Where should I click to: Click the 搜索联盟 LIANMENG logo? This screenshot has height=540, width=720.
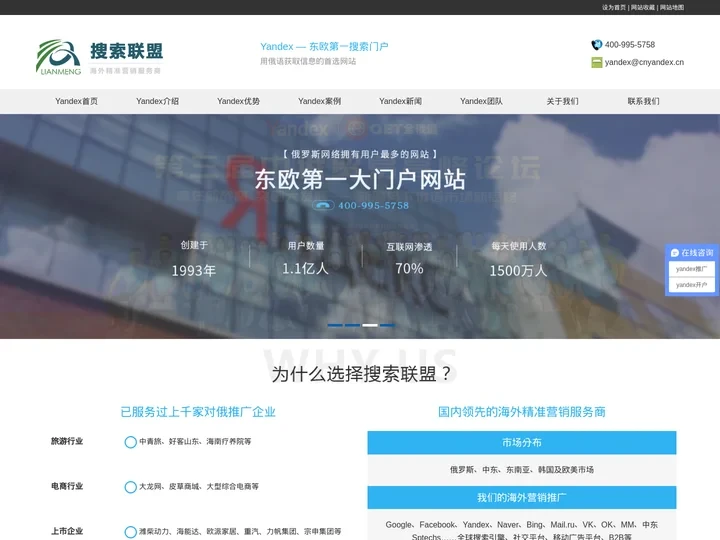point(99,57)
